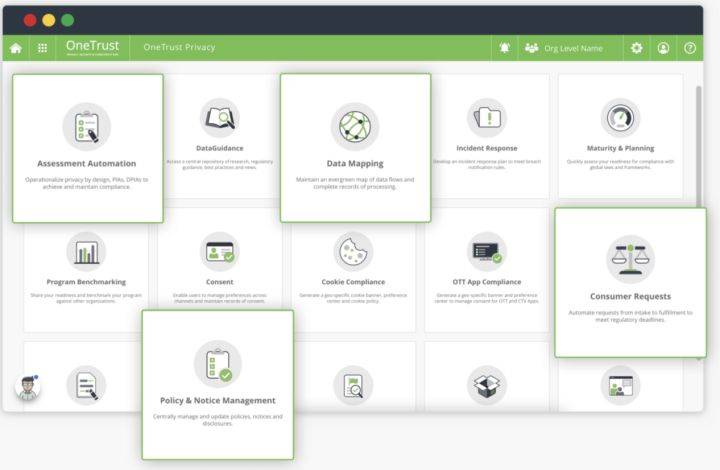720x470 pixels.
Task: Click the assistant avatar with glasses
Action: pyautogui.click(x=28, y=388)
